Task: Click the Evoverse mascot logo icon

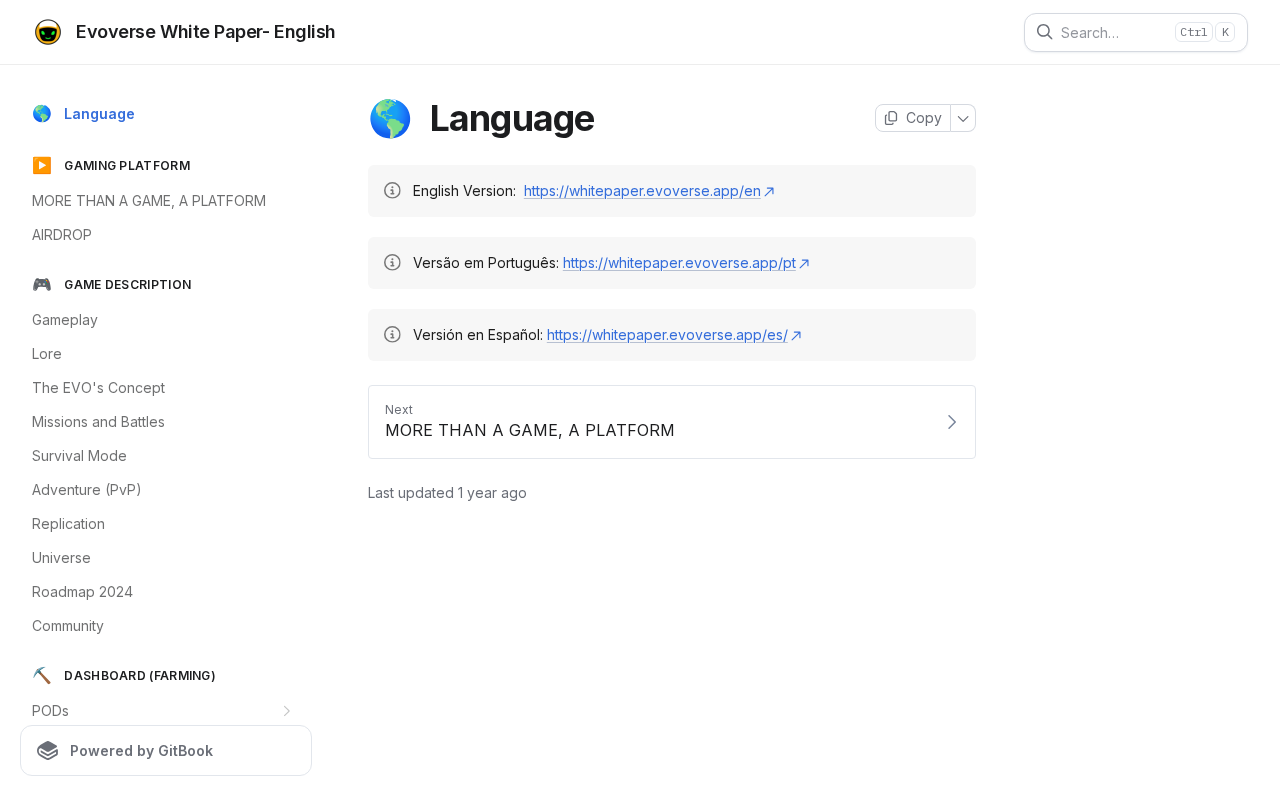Action: (x=48, y=32)
